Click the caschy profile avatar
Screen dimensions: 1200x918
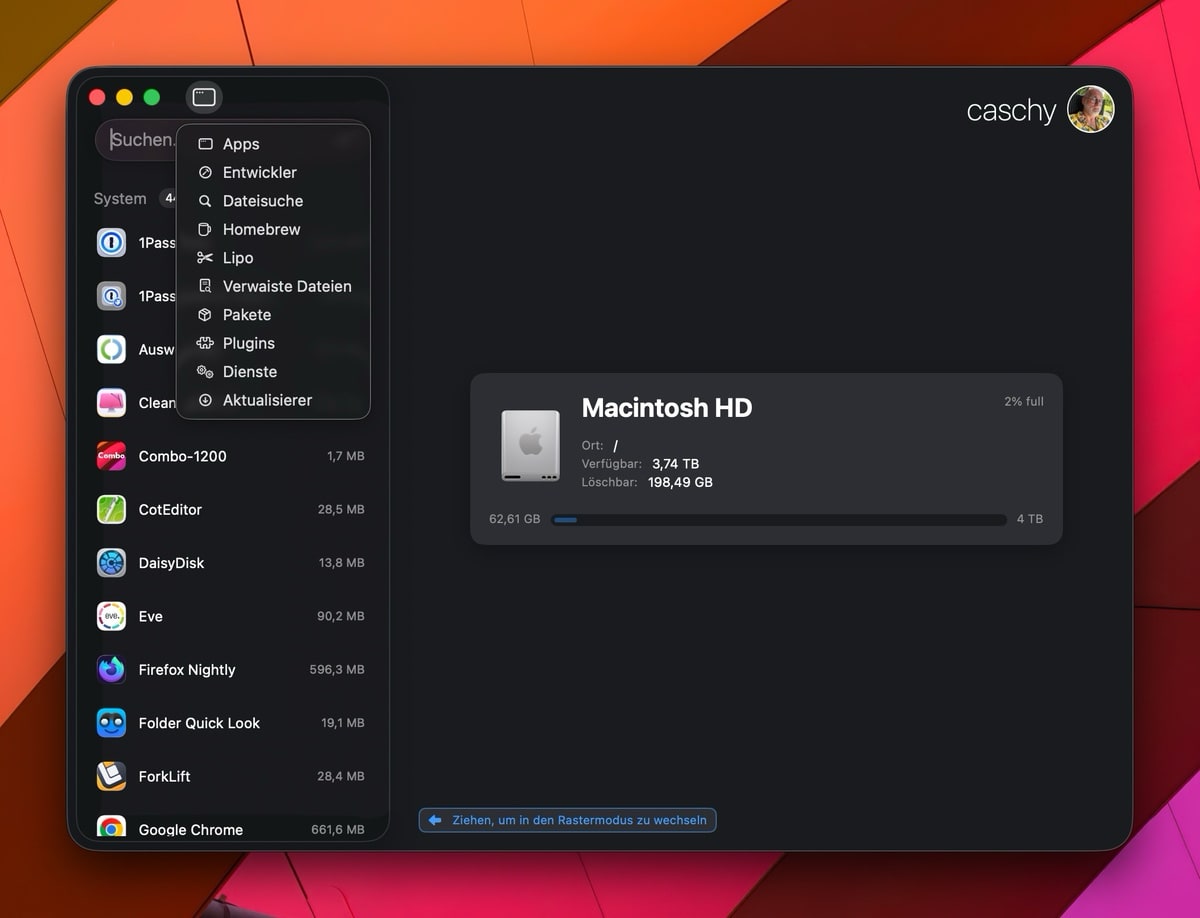(x=1090, y=109)
